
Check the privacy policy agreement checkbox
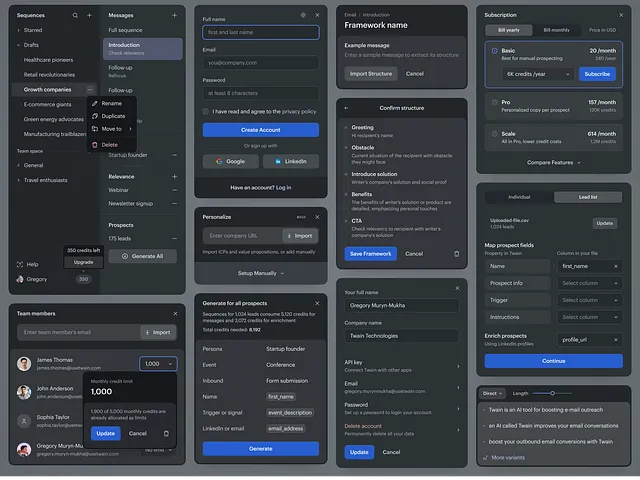click(207, 112)
